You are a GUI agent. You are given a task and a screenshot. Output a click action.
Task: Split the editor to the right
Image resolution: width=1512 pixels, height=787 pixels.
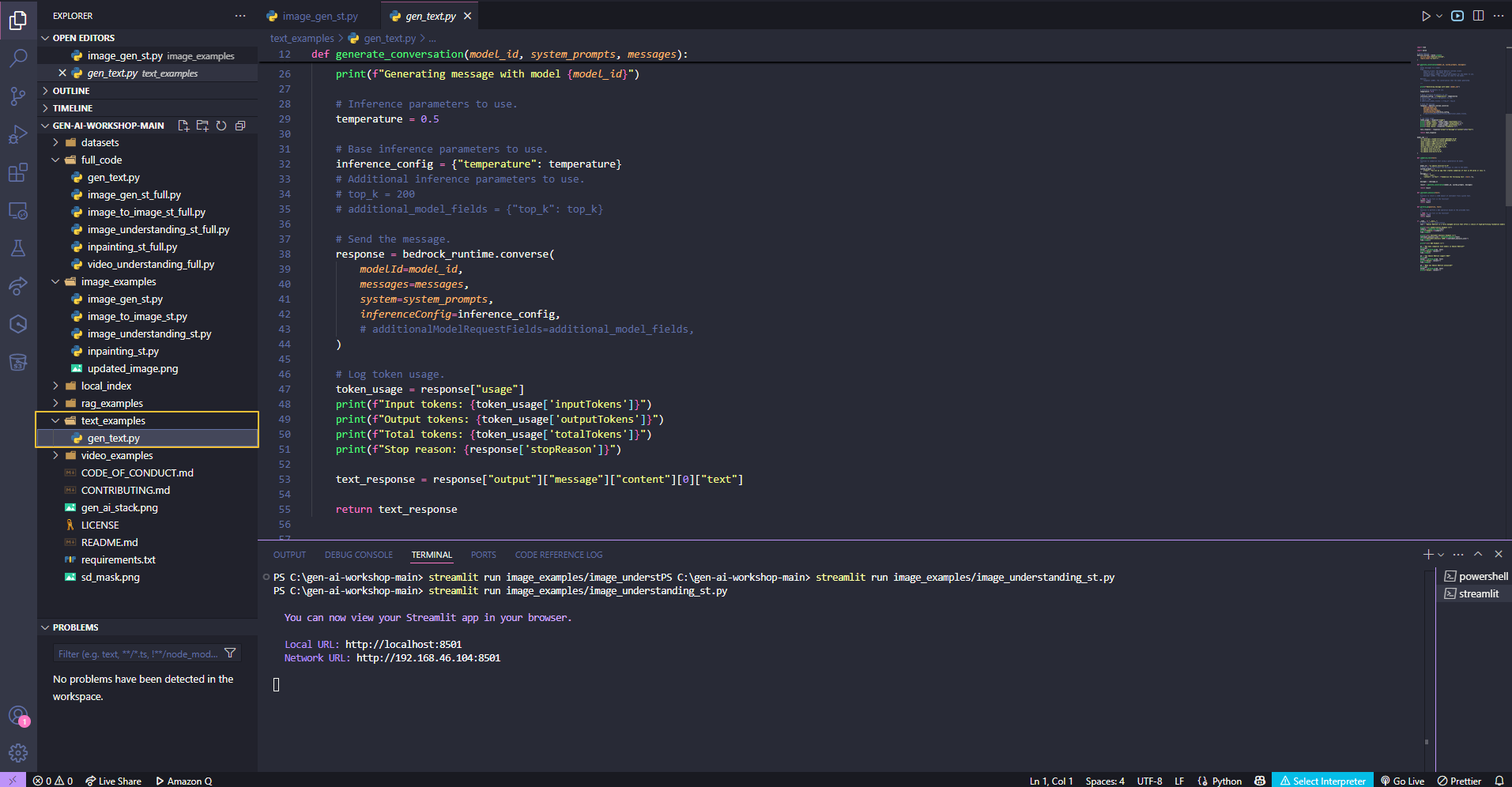(x=1478, y=16)
